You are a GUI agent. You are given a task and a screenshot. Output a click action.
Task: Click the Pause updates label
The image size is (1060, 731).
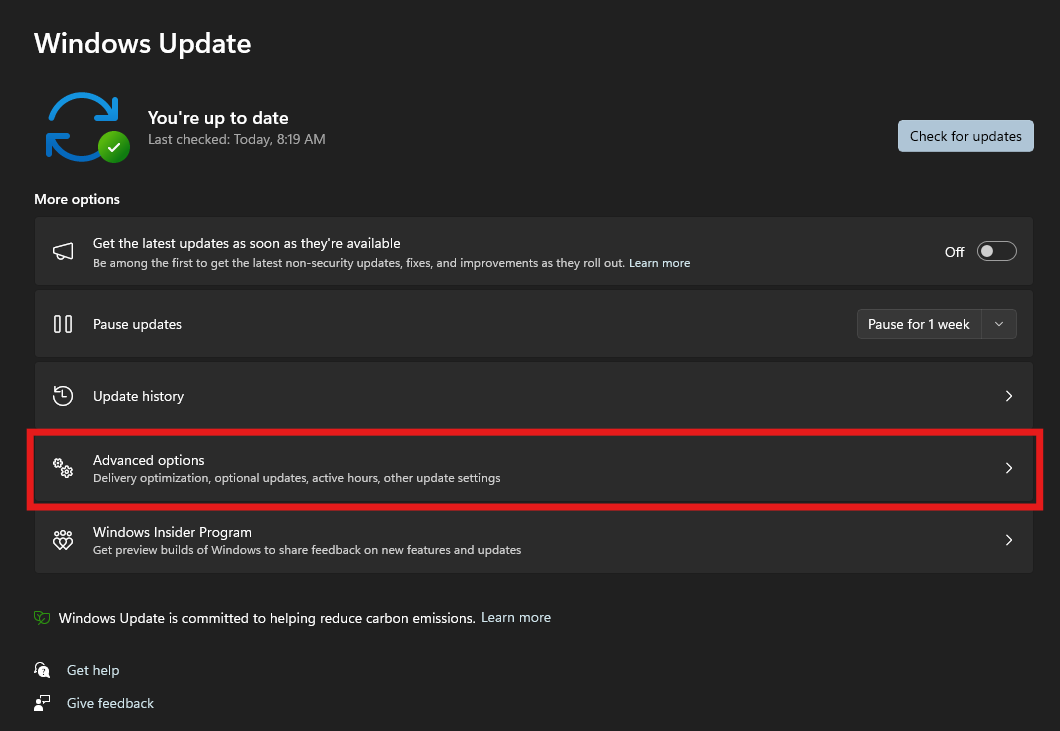137,325
